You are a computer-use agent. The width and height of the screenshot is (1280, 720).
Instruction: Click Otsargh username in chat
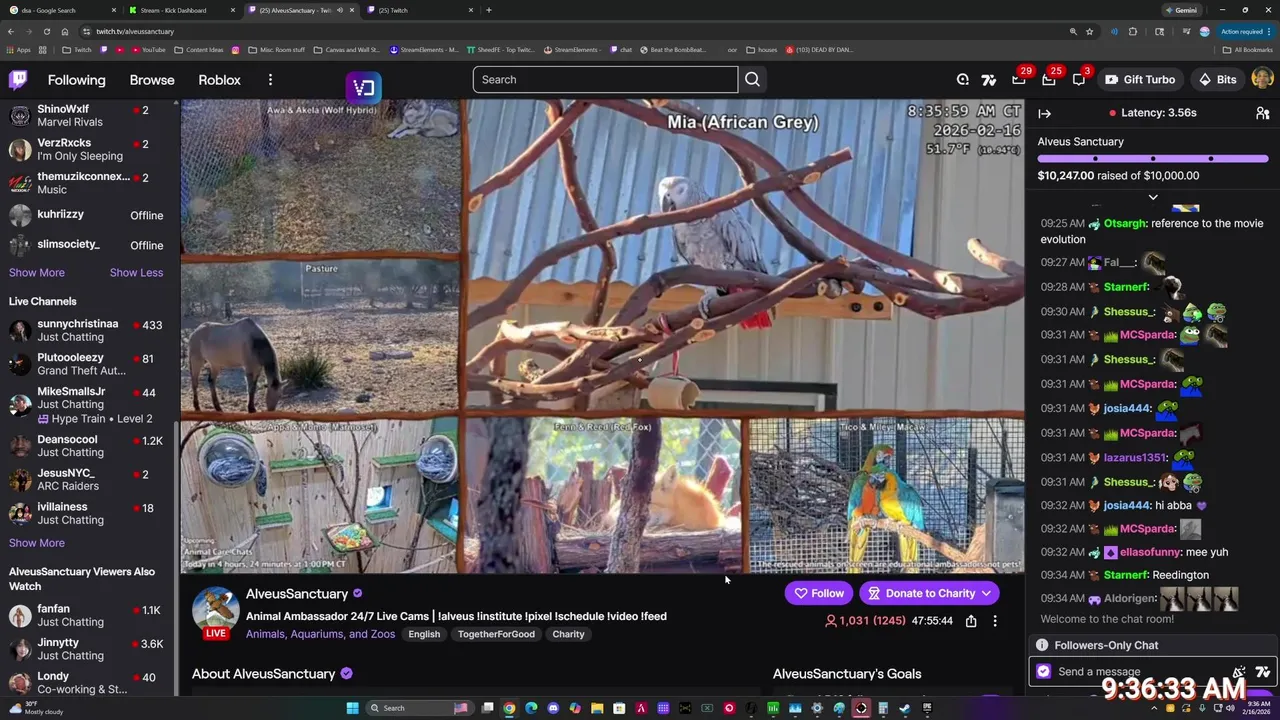pos(1124,224)
